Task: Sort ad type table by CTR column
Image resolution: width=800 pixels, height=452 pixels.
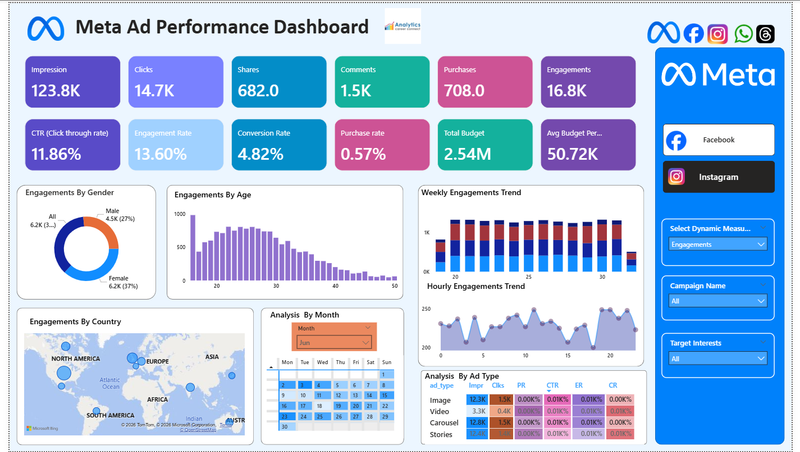Action: [x=552, y=386]
